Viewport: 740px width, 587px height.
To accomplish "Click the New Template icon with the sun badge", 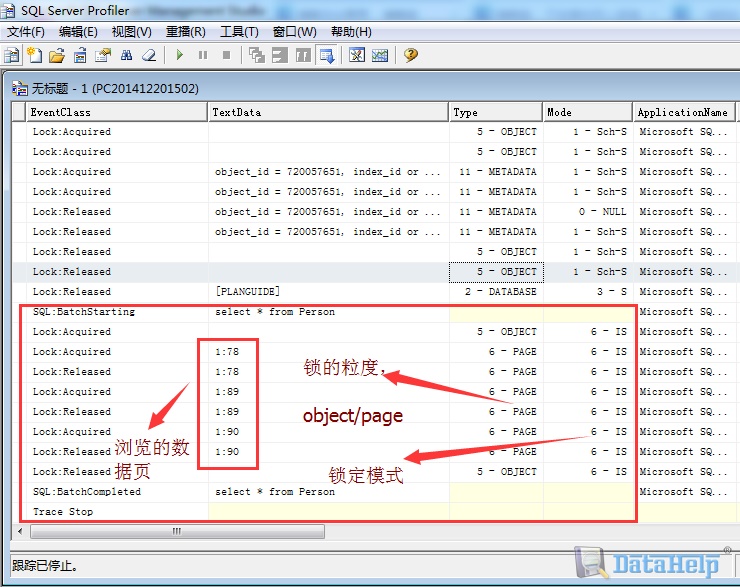I will (x=34, y=55).
